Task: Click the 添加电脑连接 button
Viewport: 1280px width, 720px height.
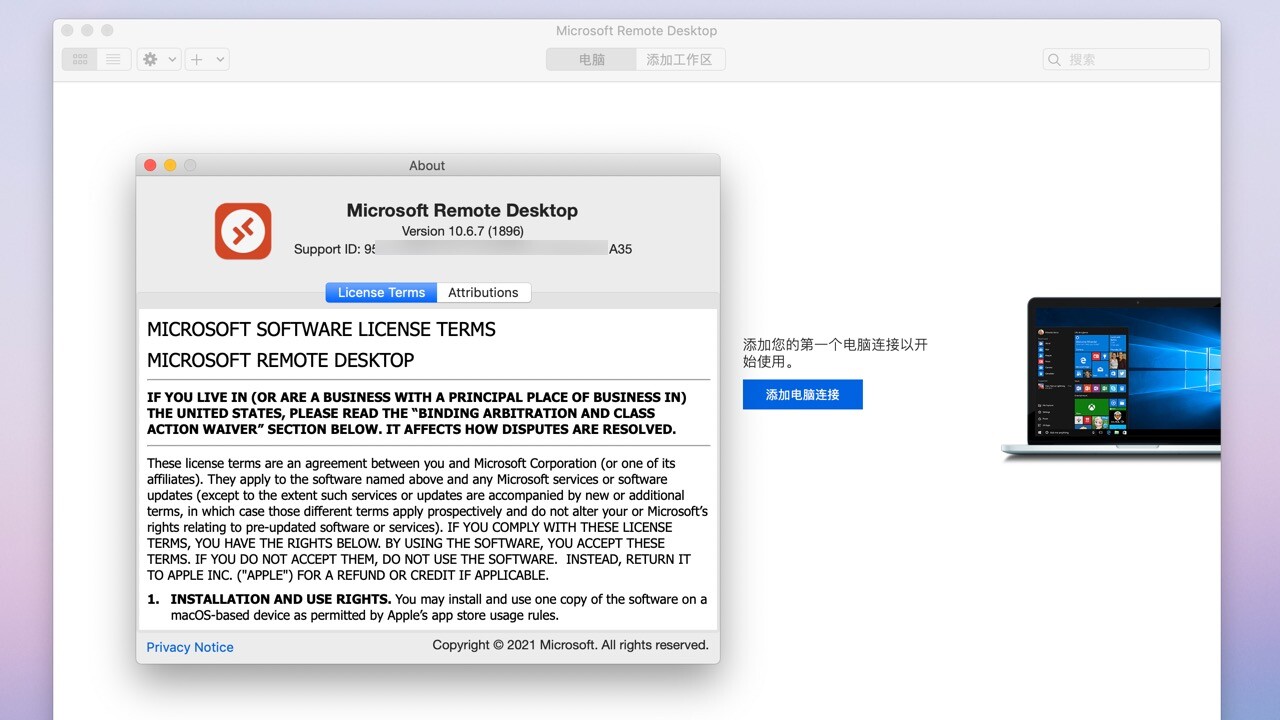Action: tap(802, 394)
